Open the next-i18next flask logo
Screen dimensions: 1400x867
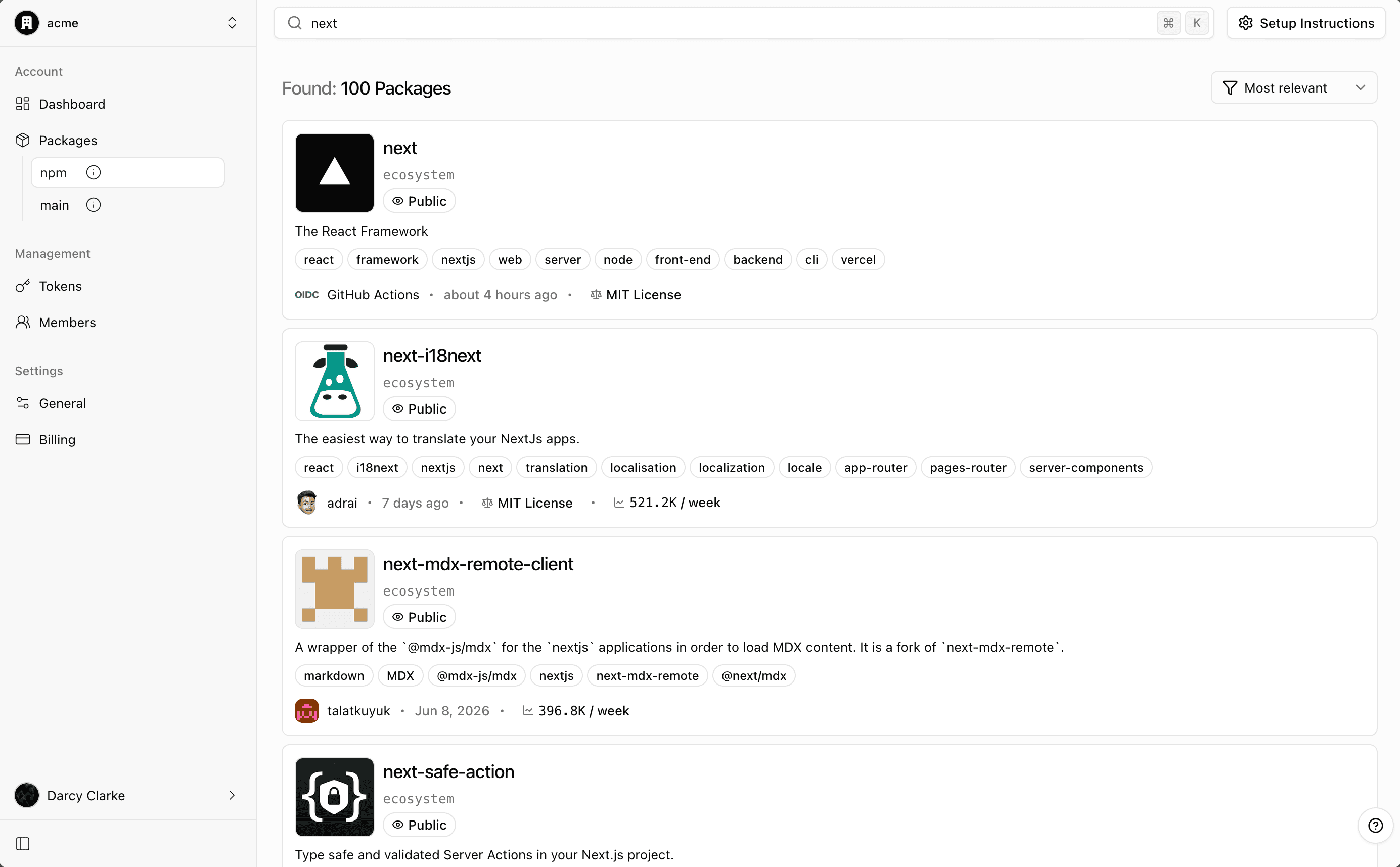[x=334, y=381]
